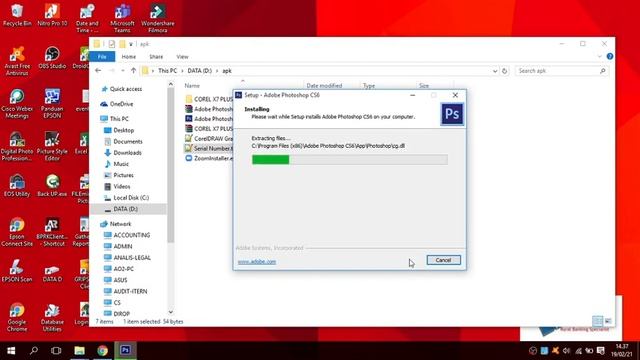The height and width of the screenshot is (360, 640).
Task: Open Wondershare Filmora desktop icon
Action: [158, 18]
